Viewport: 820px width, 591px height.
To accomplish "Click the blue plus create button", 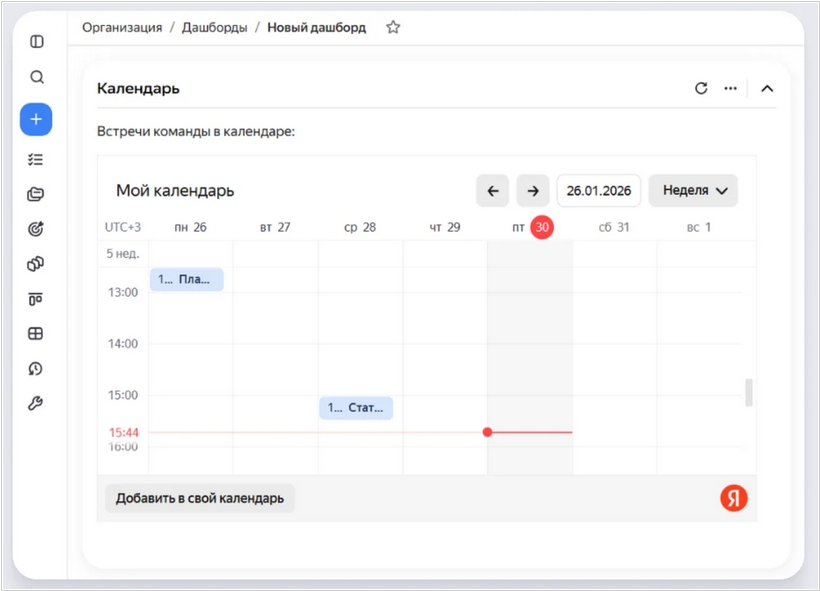I will coord(36,119).
